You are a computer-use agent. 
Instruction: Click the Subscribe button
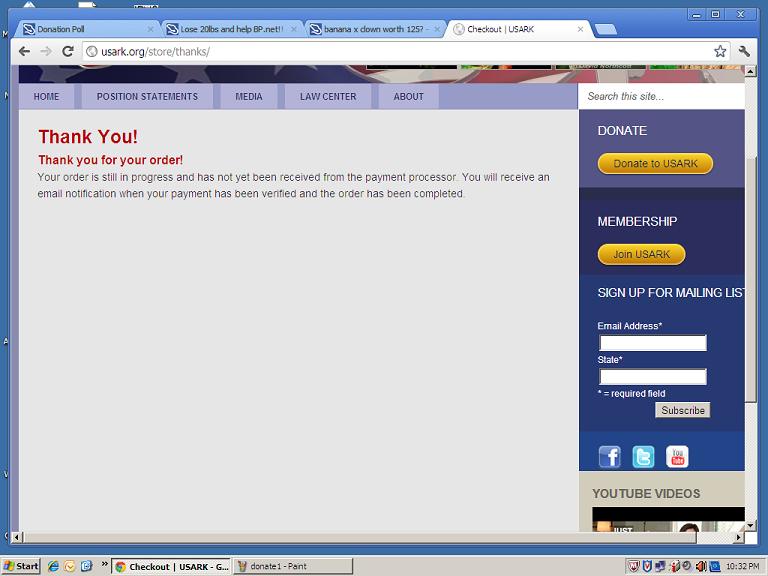[683, 410]
